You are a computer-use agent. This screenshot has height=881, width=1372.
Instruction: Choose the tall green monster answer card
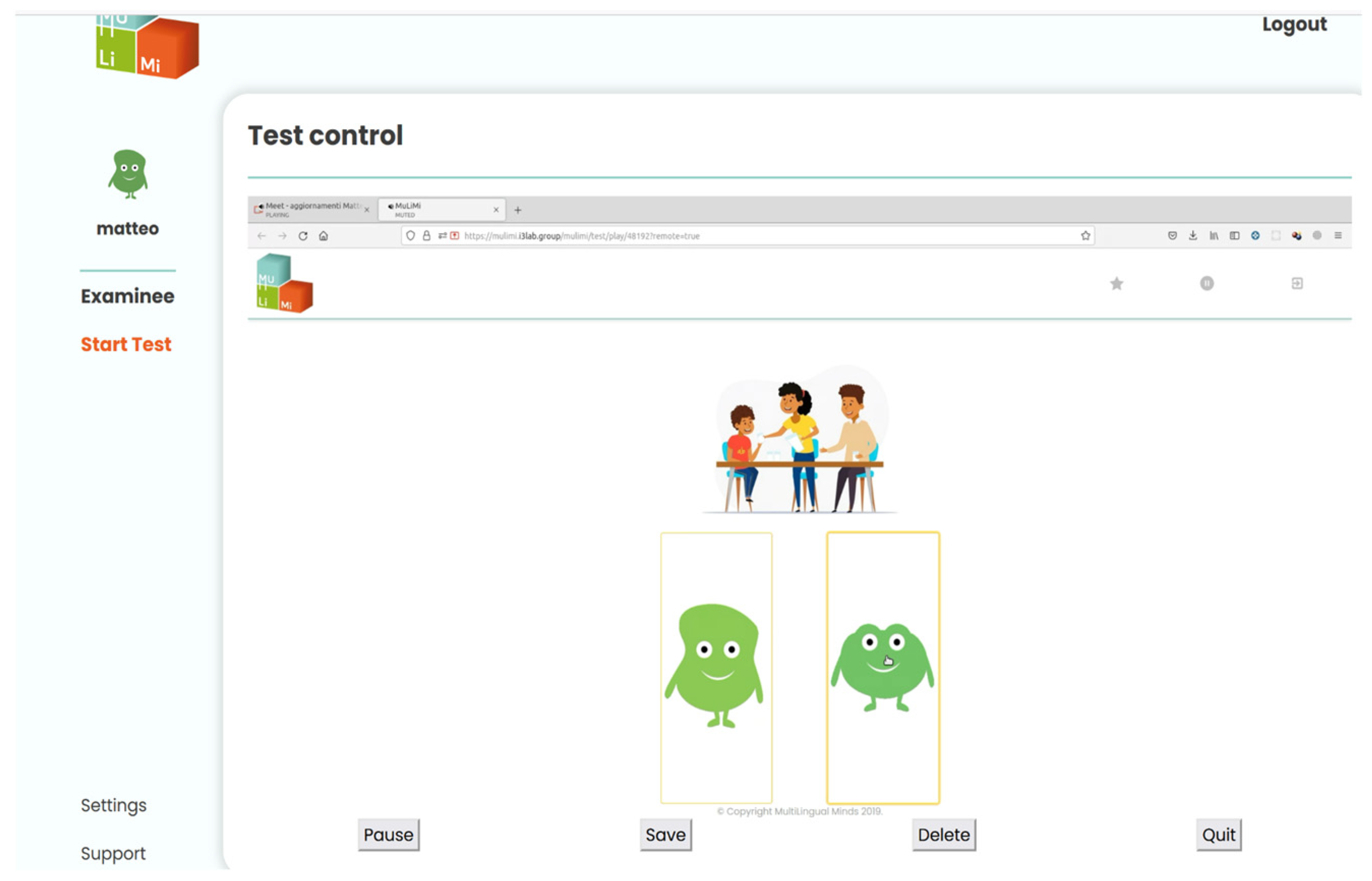pyautogui.click(x=716, y=667)
